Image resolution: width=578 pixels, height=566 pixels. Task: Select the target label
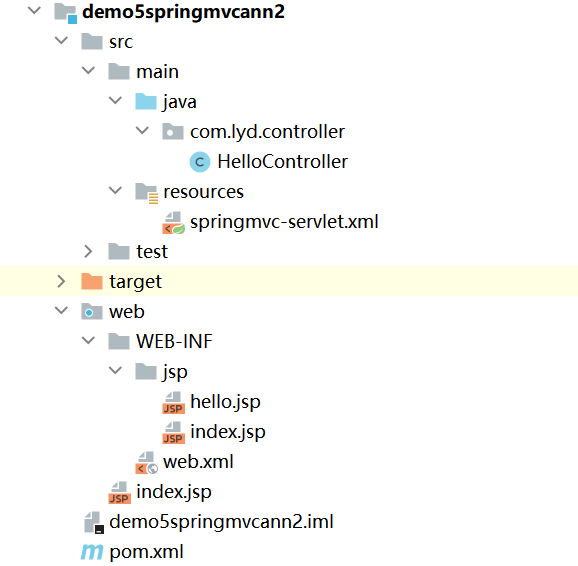tap(135, 283)
